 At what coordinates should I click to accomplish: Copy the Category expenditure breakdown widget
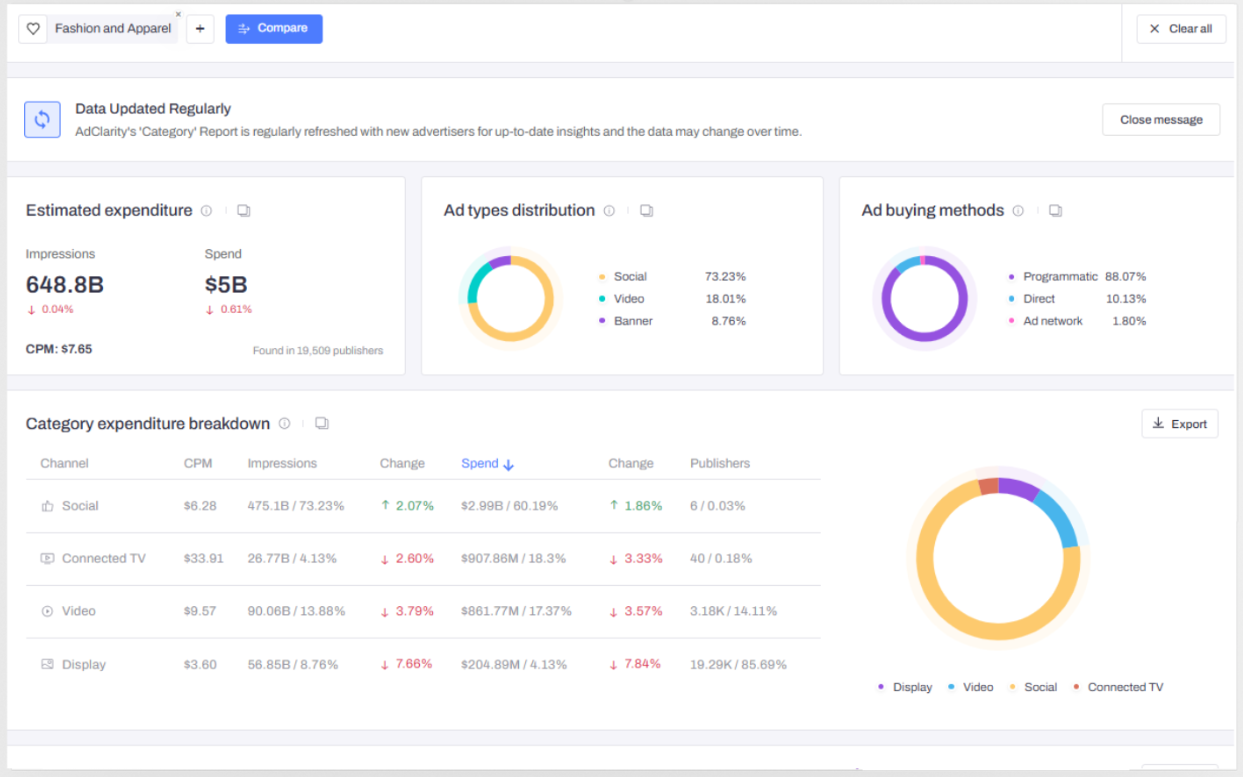(322, 424)
